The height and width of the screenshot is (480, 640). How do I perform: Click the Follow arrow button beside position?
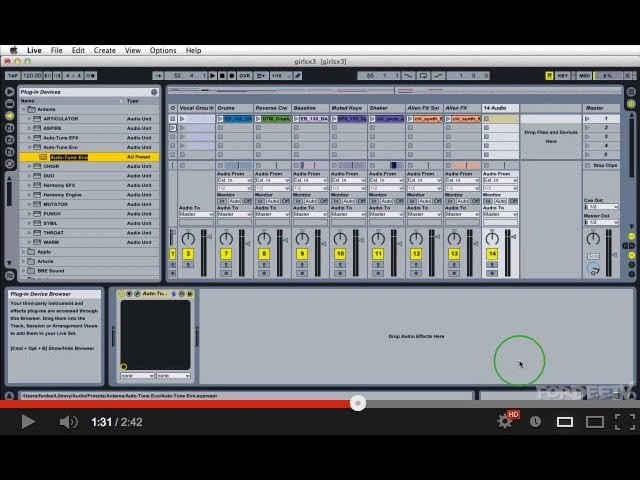point(158,76)
